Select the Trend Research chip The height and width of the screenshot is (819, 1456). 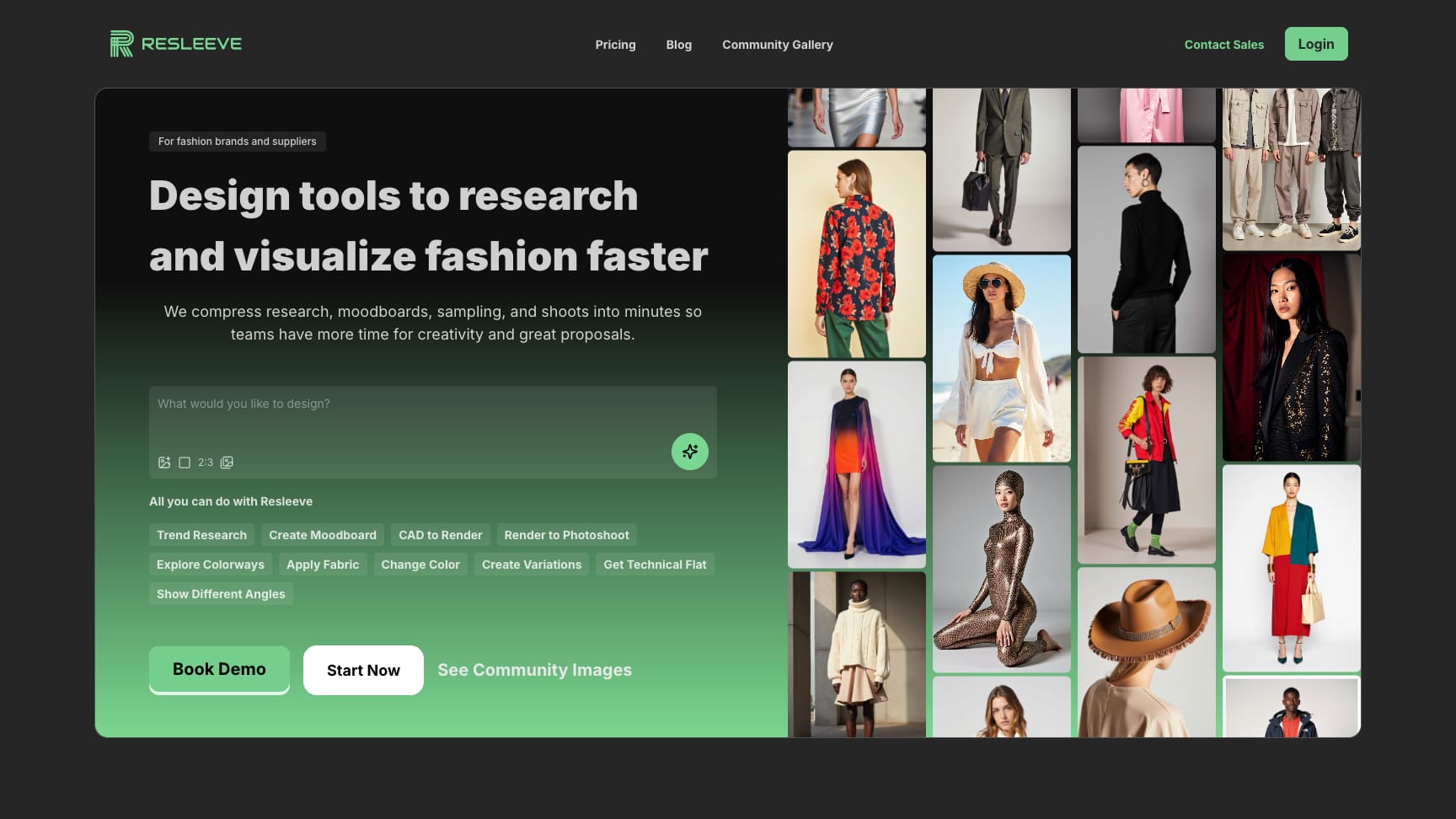click(x=201, y=535)
